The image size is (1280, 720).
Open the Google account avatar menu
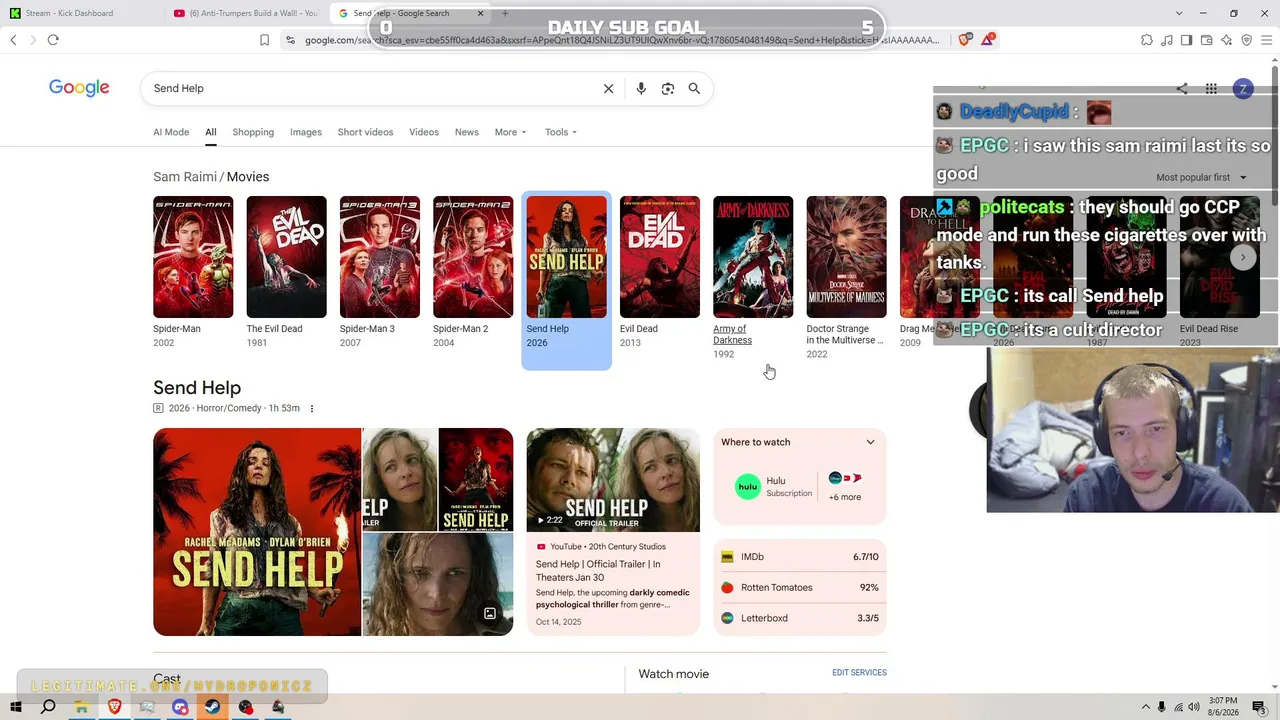point(1243,89)
